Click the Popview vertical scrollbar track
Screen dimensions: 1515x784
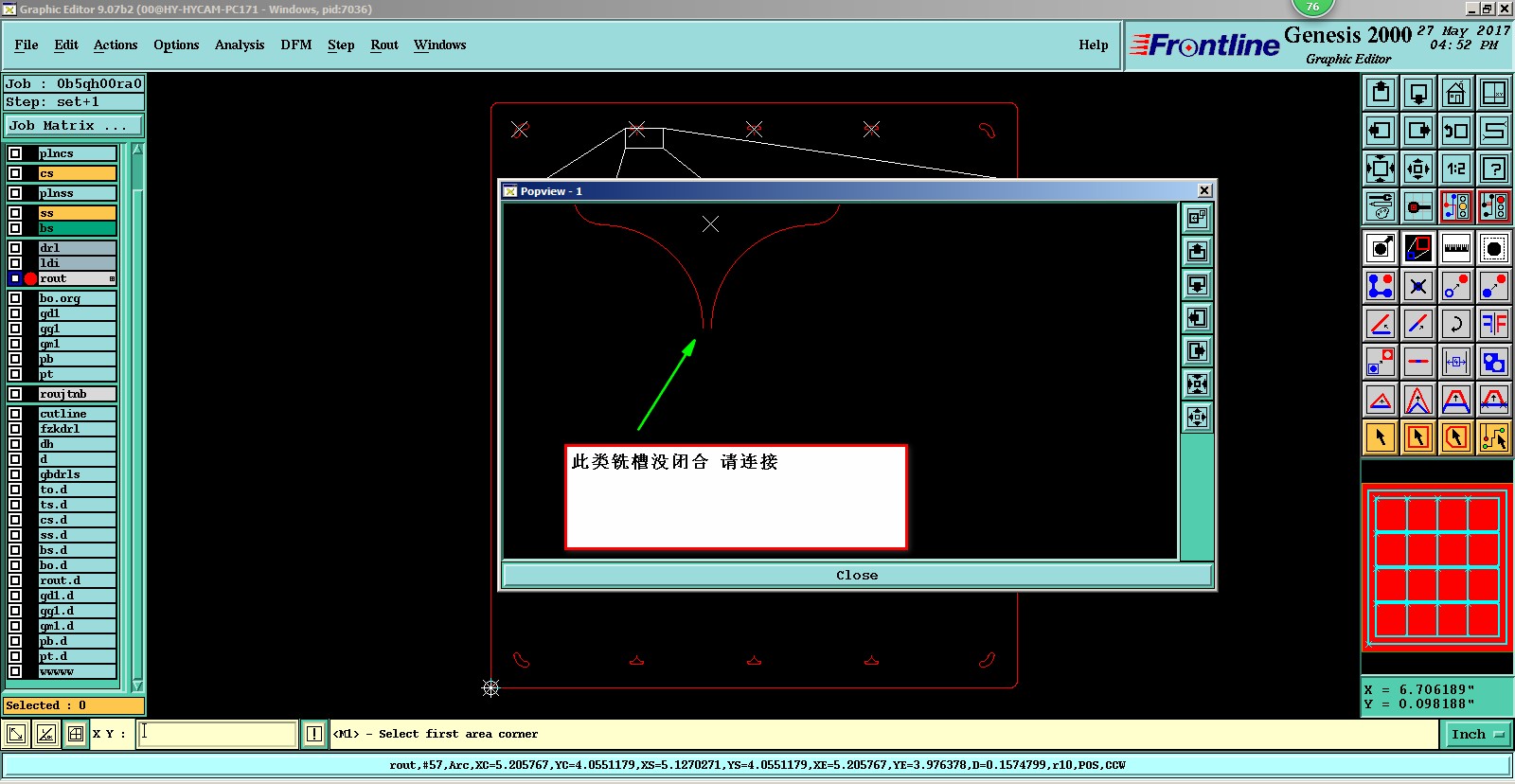point(1198,496)
